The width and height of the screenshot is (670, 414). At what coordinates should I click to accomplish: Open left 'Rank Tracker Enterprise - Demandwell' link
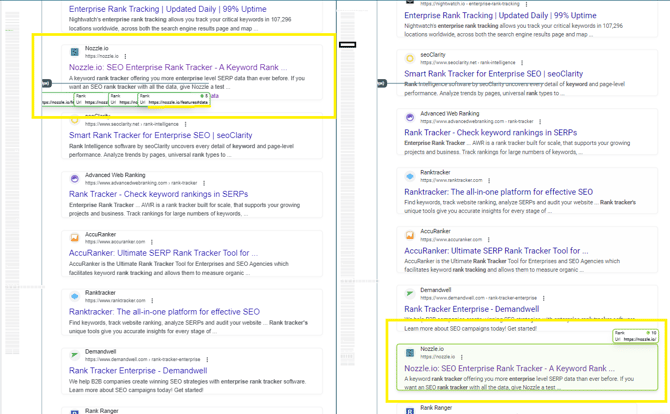click(x=138, y=370)
